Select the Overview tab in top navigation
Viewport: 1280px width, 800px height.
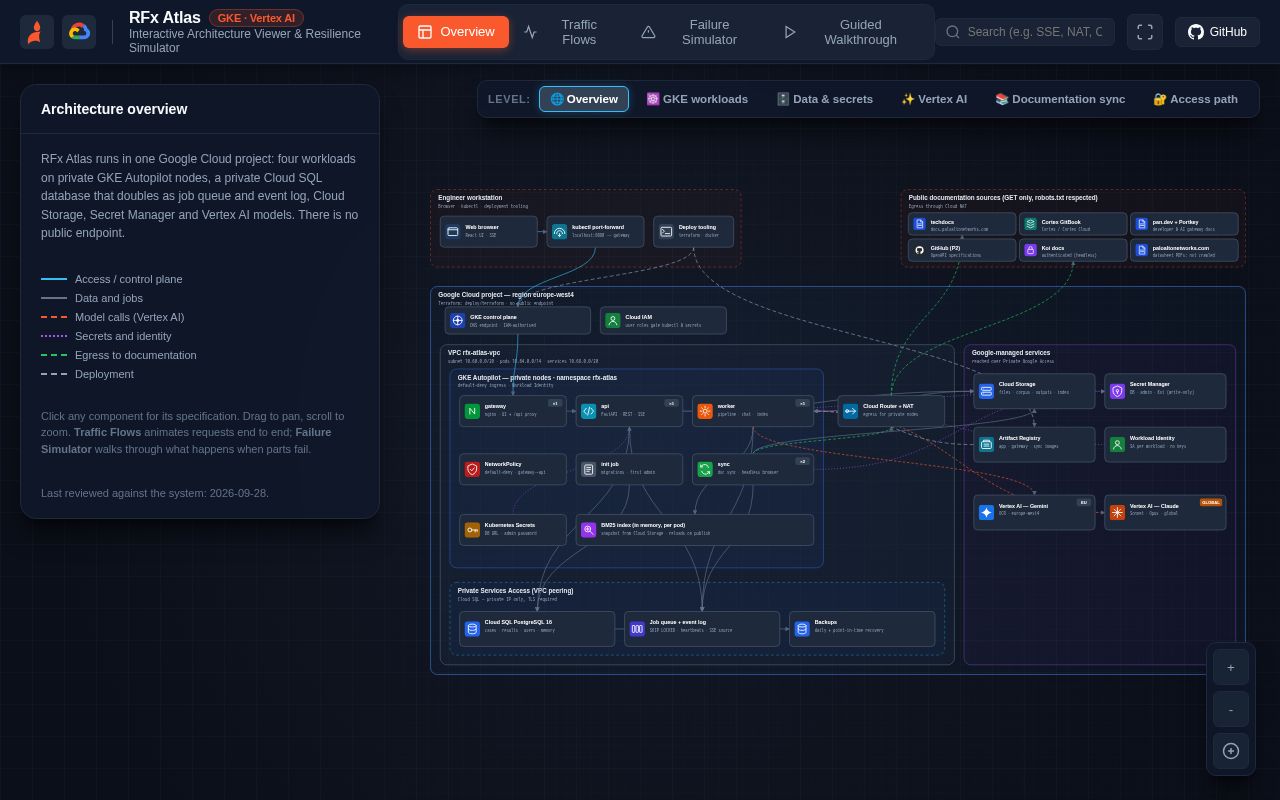point(456,32)
